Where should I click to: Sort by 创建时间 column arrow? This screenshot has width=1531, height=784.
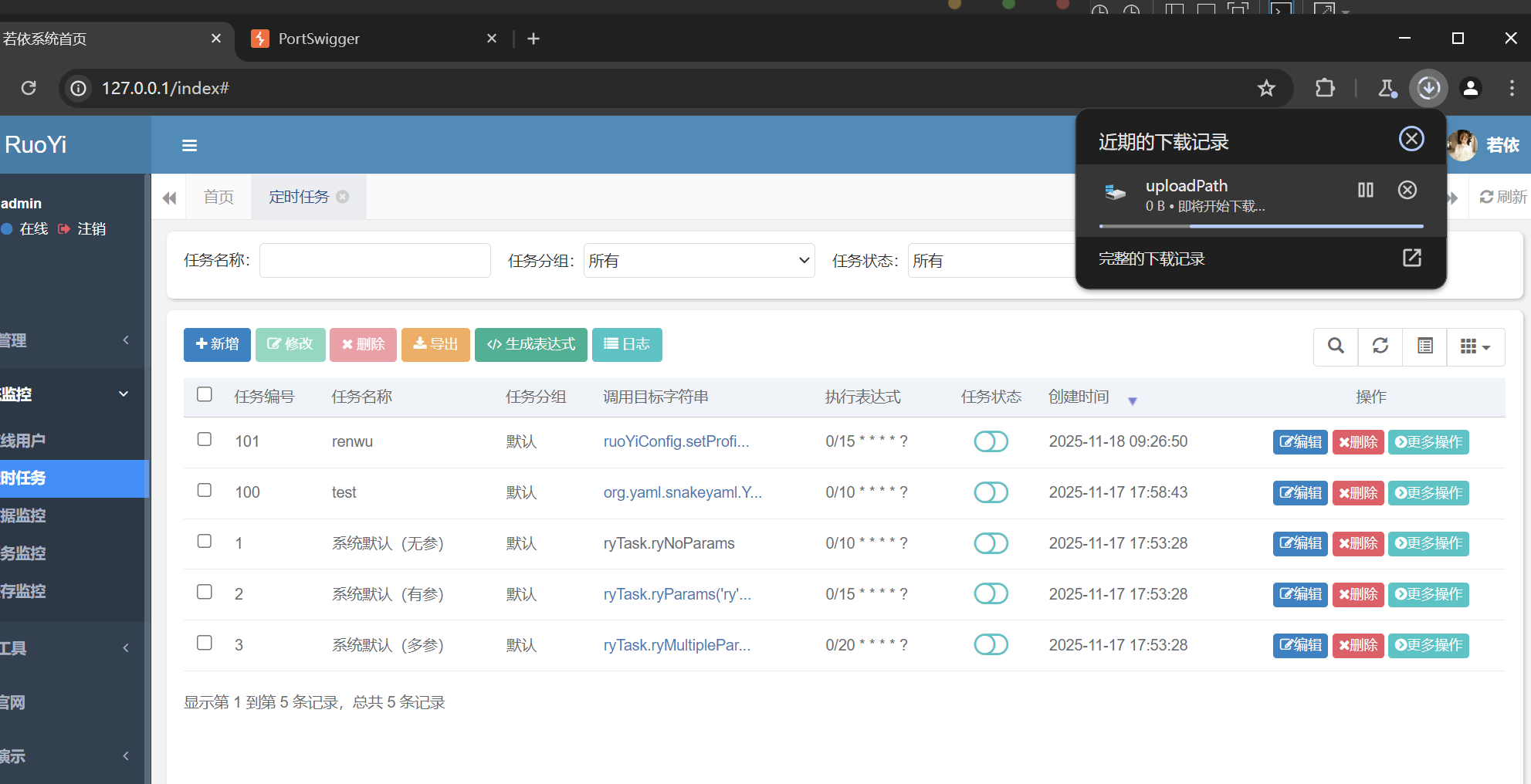coord(1132,400)
